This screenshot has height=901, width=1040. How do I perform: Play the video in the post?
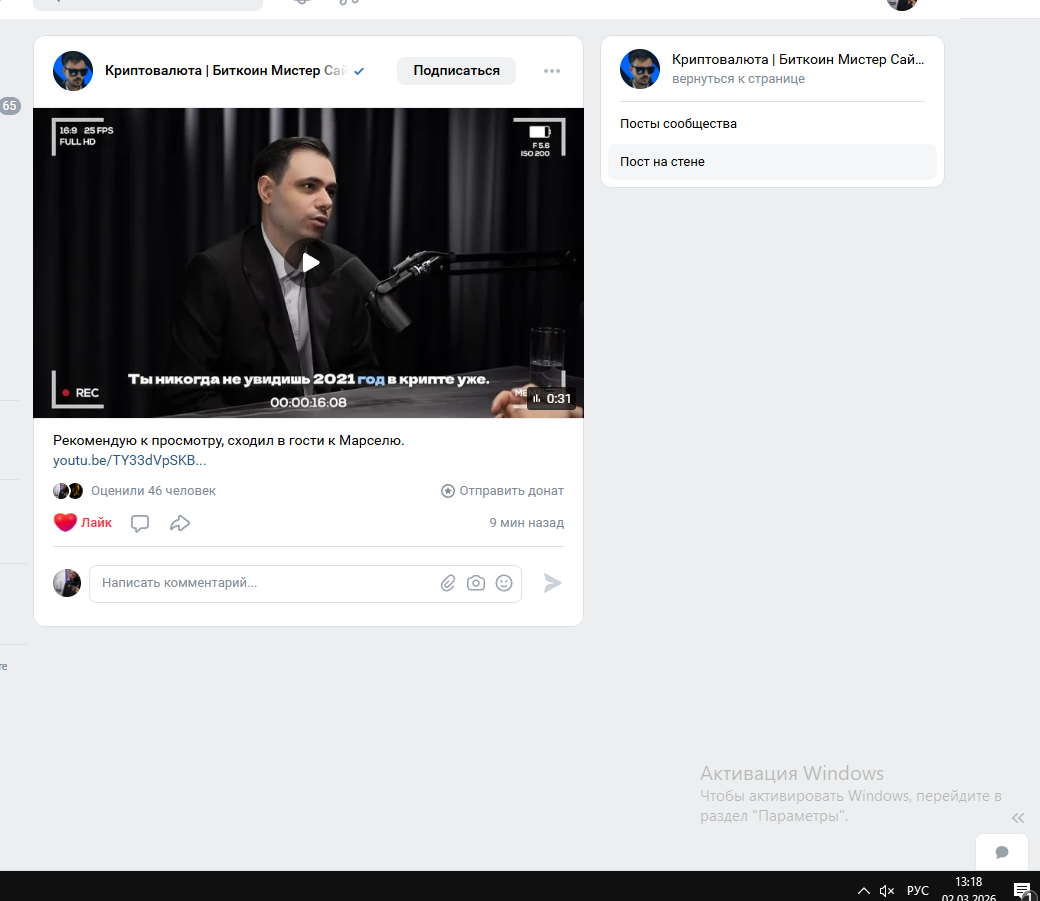click(x=309, y=262)
